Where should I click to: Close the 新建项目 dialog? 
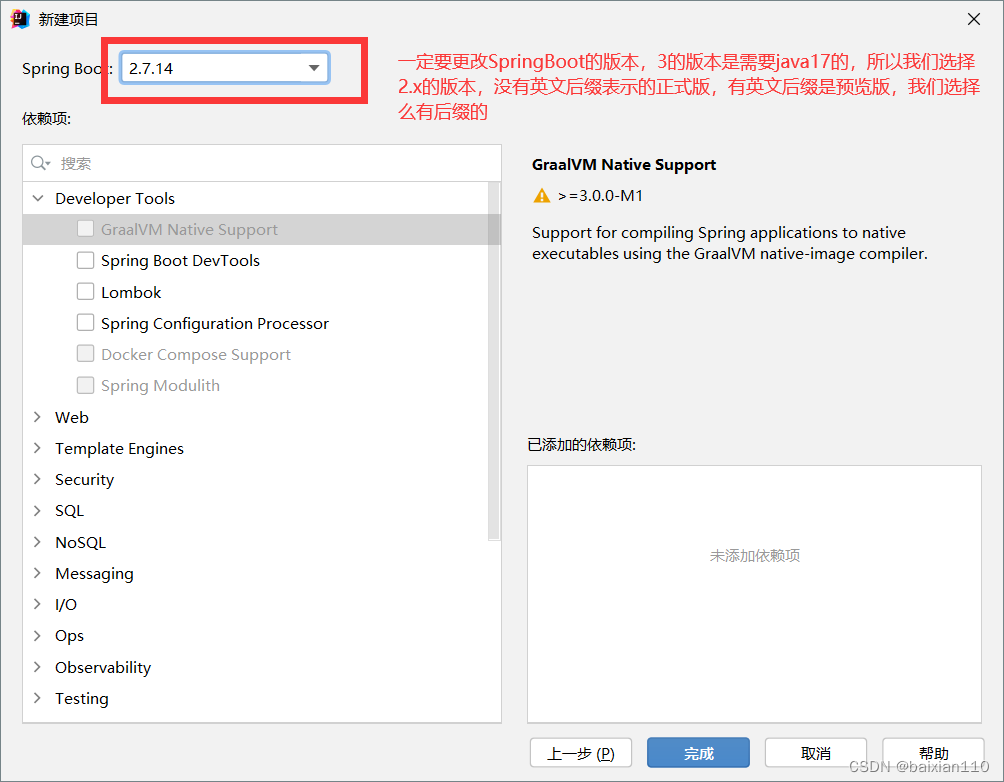974,19
